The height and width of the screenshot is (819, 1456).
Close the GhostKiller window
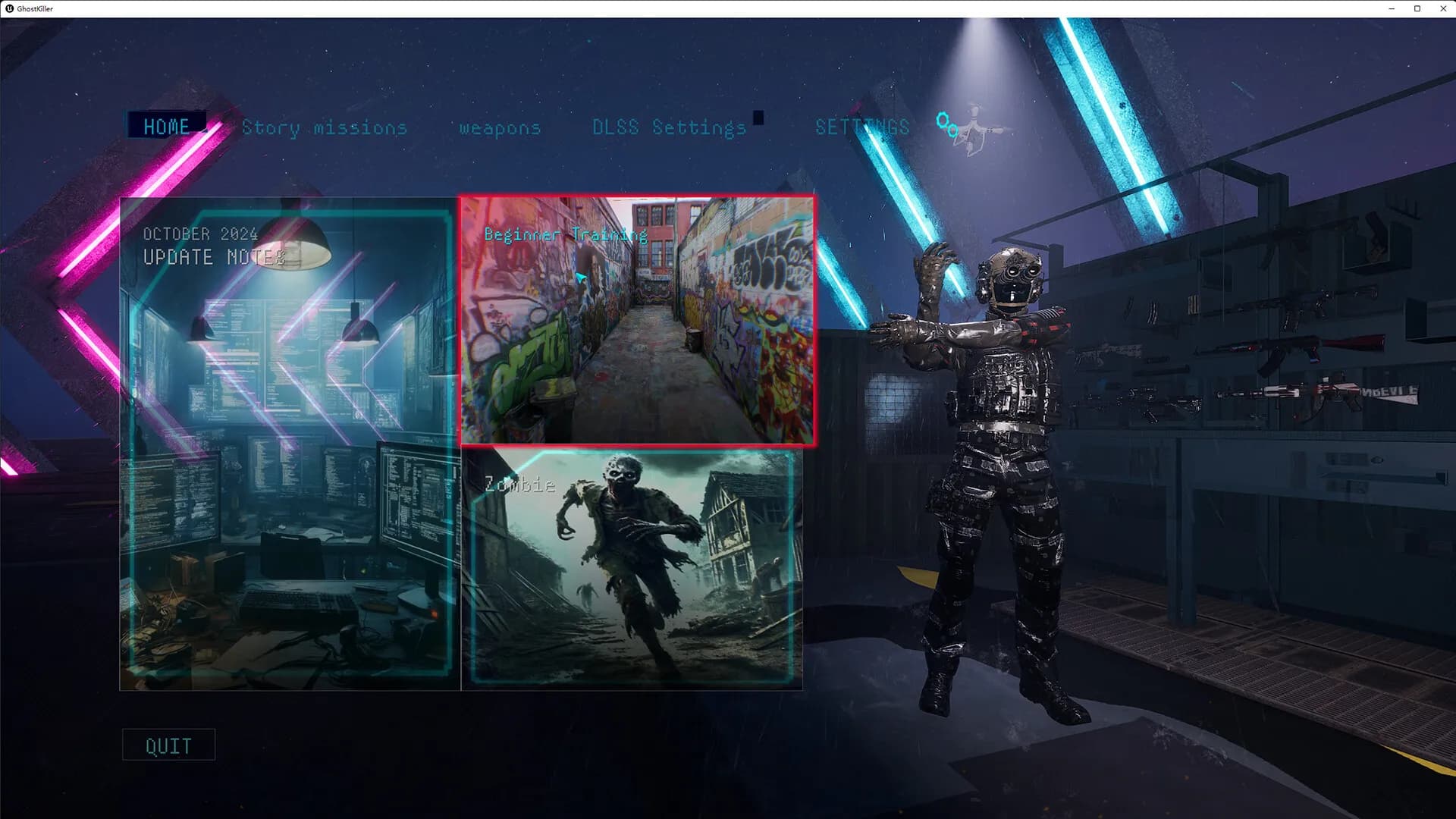[x=1443, y=8]
